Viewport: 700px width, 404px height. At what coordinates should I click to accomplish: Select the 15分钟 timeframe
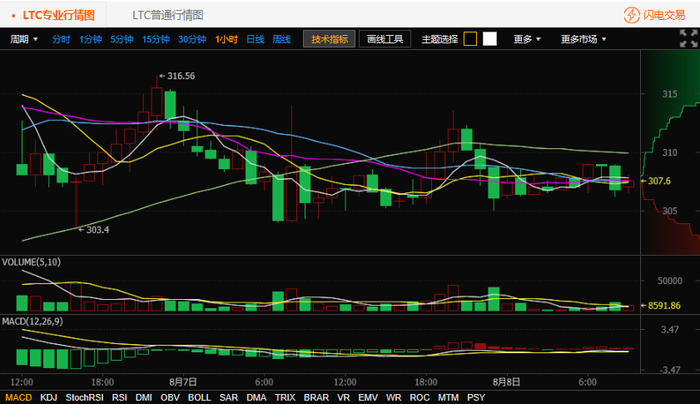(x=156, y=39)
